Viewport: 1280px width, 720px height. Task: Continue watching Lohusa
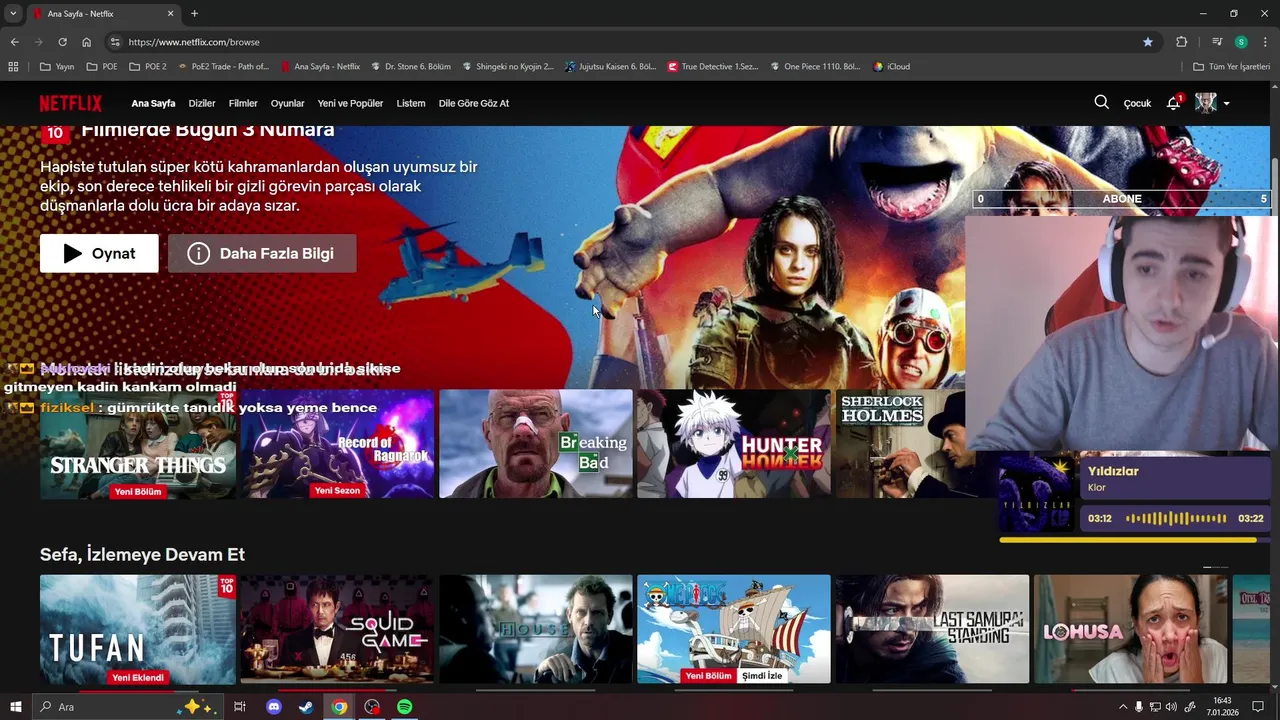pos(1131,629)
